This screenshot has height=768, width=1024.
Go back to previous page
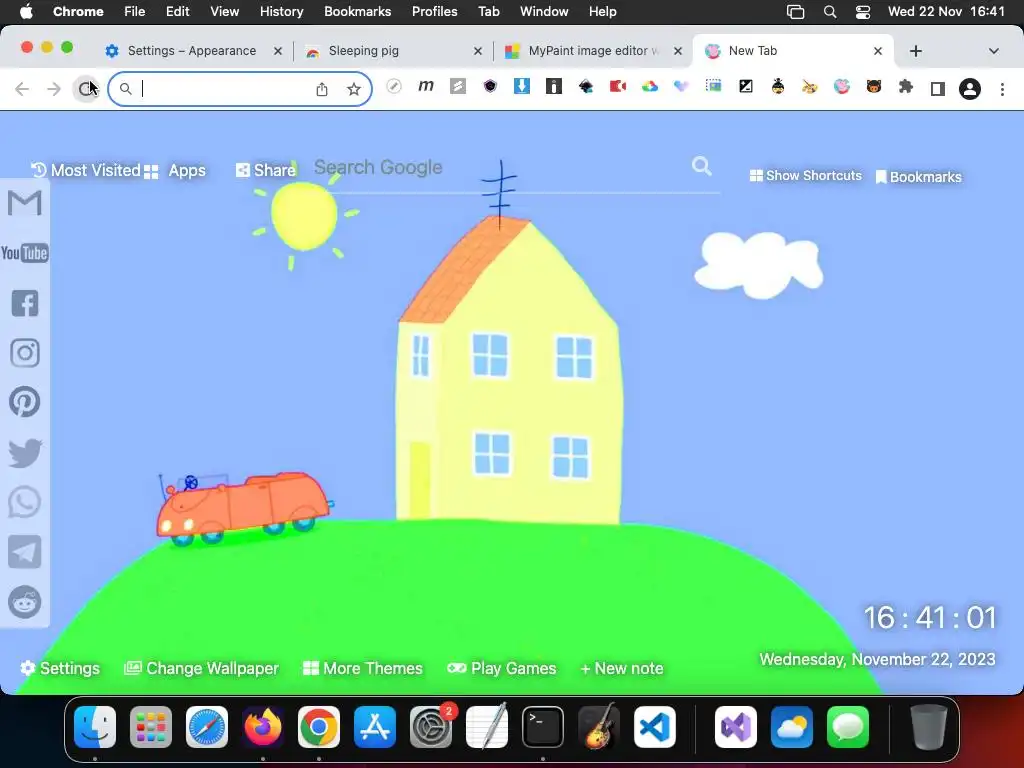22,89
